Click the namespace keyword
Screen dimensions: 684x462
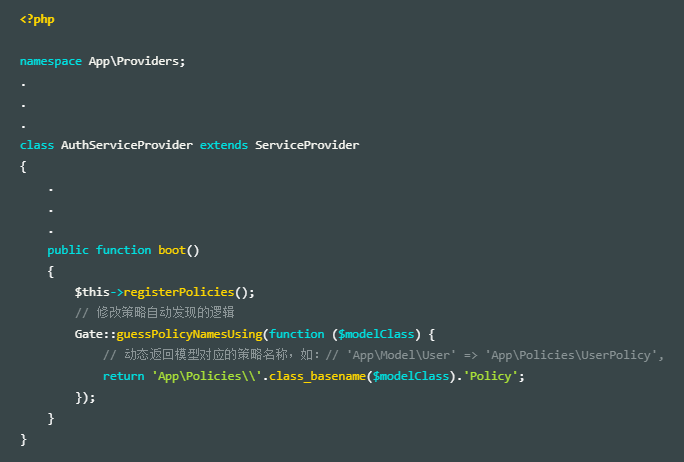coord(51,61)
